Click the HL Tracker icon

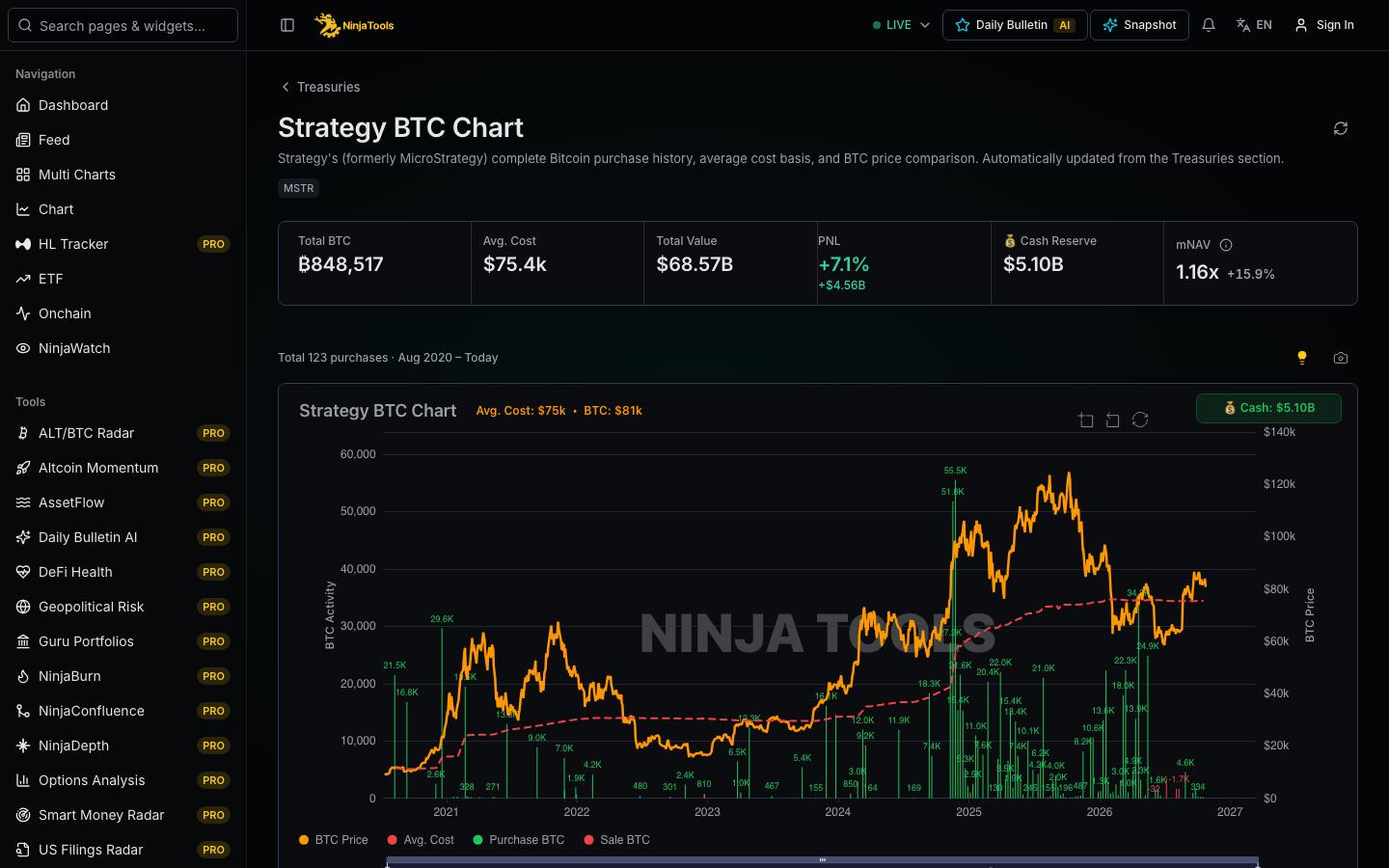tap(23, 244)
